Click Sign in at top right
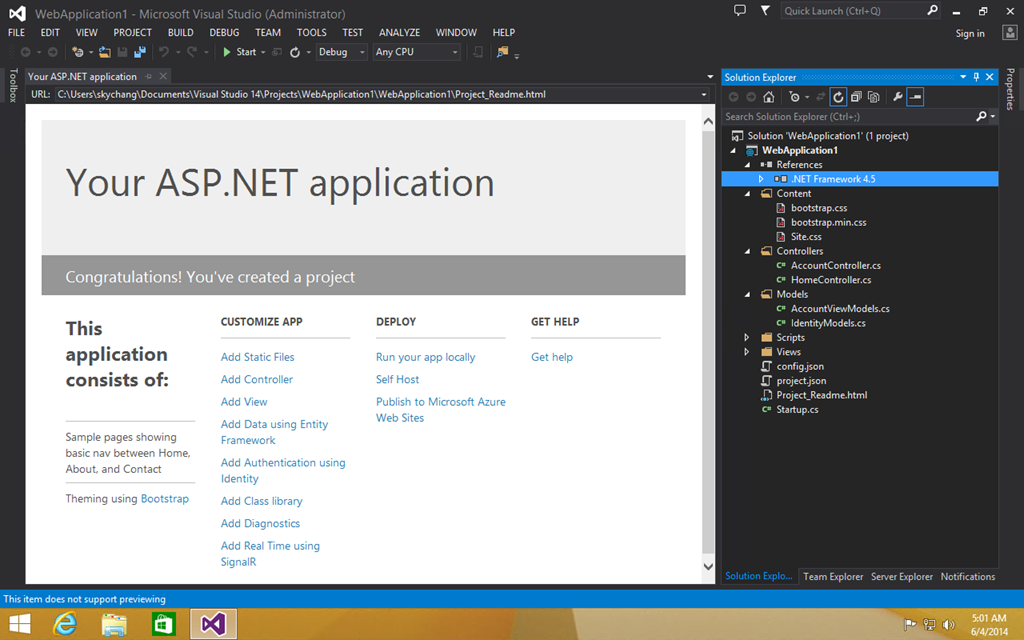Viewport: 1024px width, 640px height. [970, 33]
